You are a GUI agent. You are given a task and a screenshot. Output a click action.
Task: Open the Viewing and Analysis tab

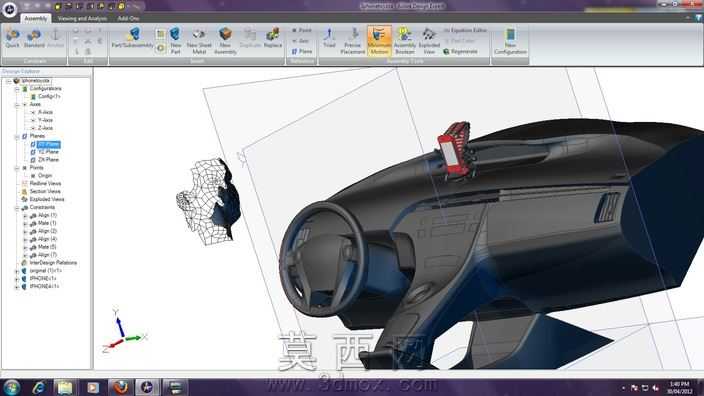[82, 18]
